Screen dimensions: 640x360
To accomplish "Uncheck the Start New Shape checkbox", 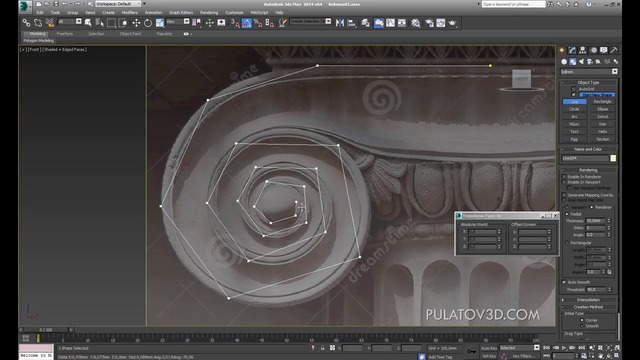I will [x=574, y=95].
